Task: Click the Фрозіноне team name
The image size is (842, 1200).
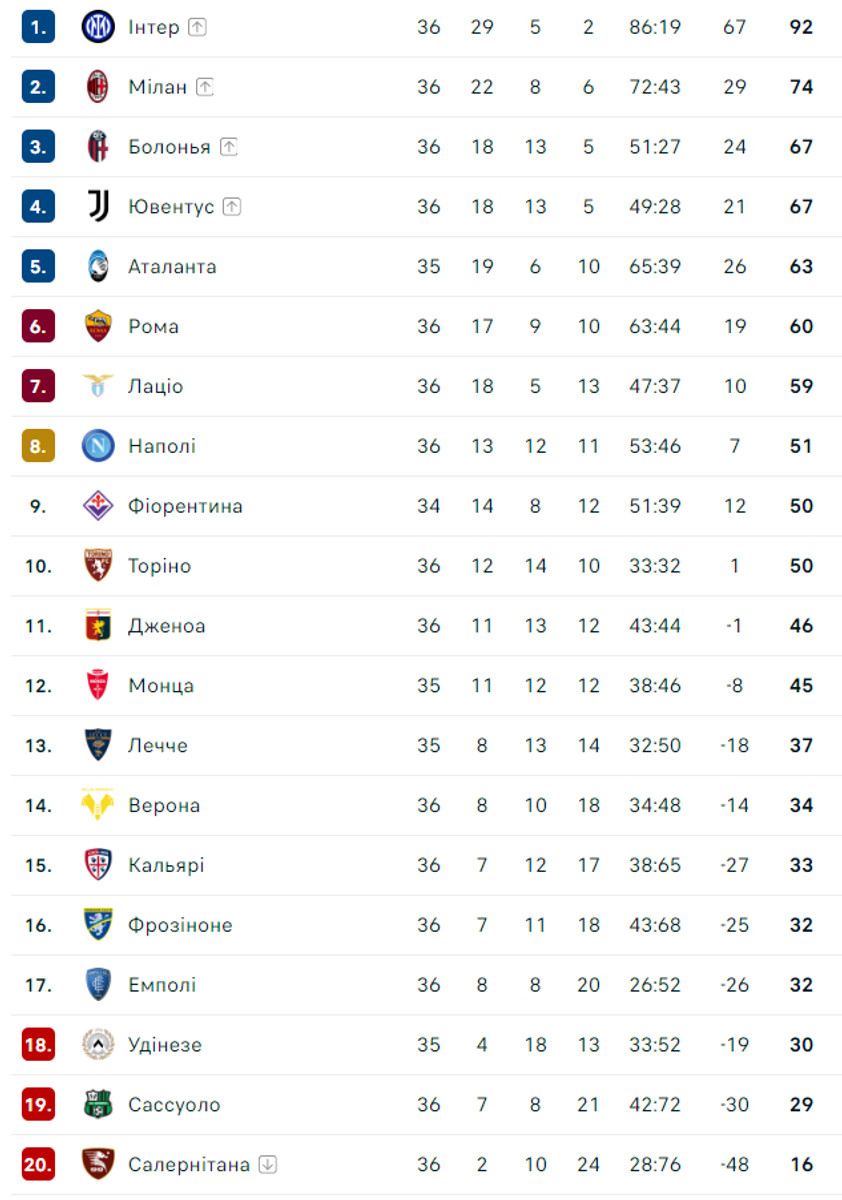Action: click(180, 925)
